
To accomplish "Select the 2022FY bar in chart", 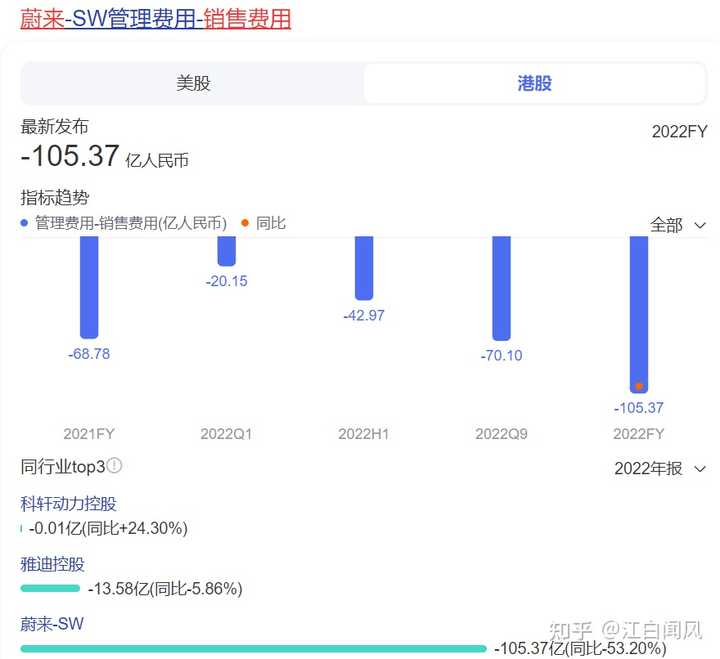I will 639,315.
